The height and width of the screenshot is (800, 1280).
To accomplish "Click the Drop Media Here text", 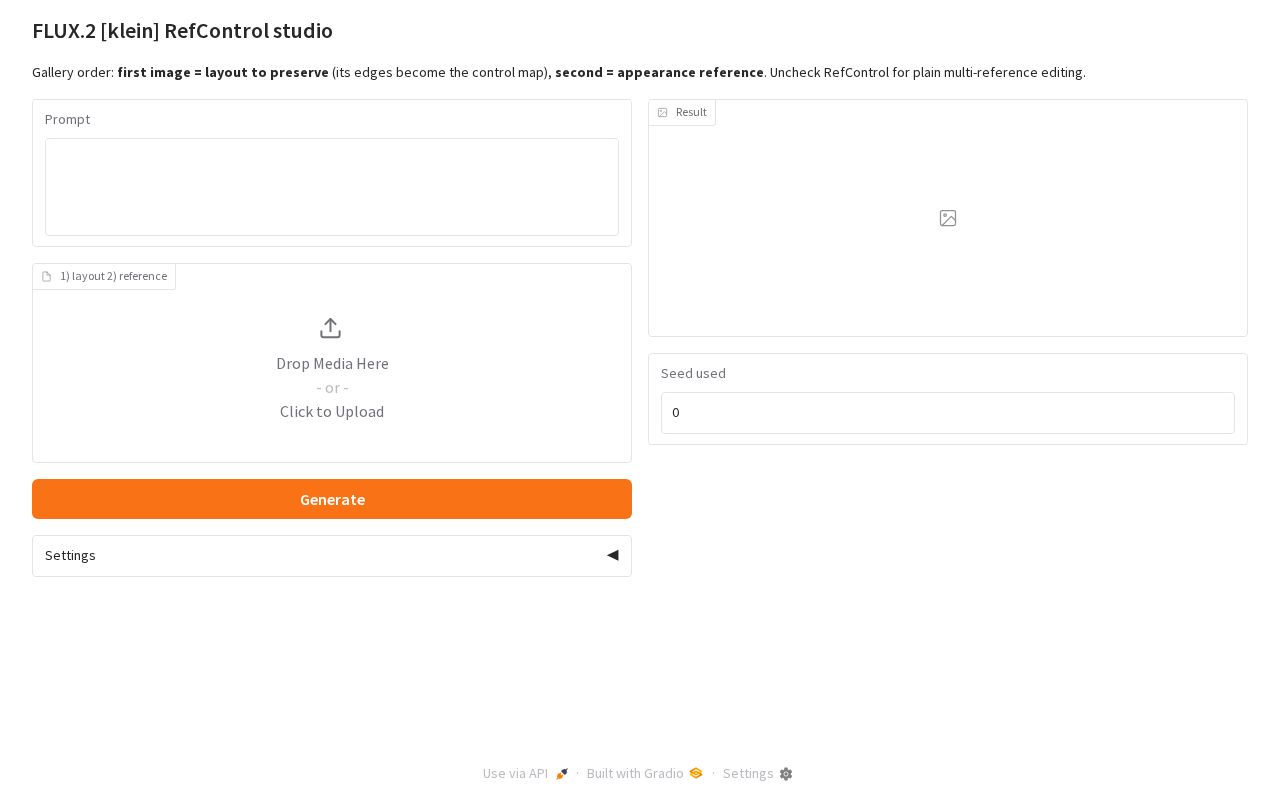I will (333, 364).
